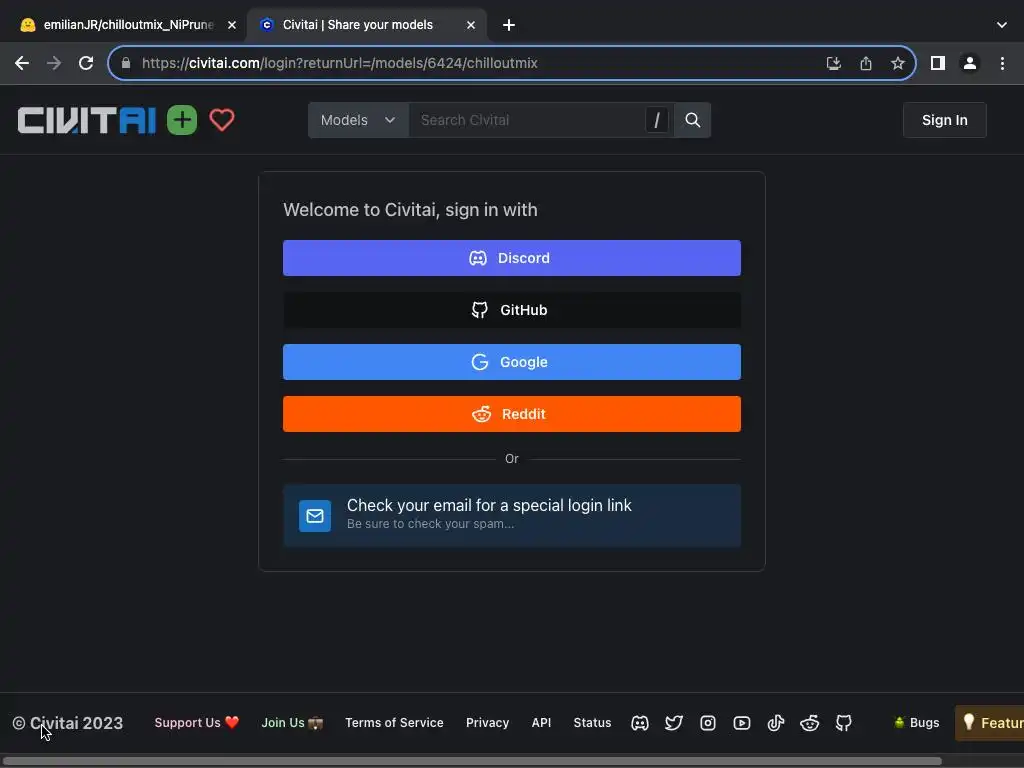Image resolution: width=1024 pixels, height=768 pixels.
Task: Open the Bugs link
Action: (x=917, y=723)
